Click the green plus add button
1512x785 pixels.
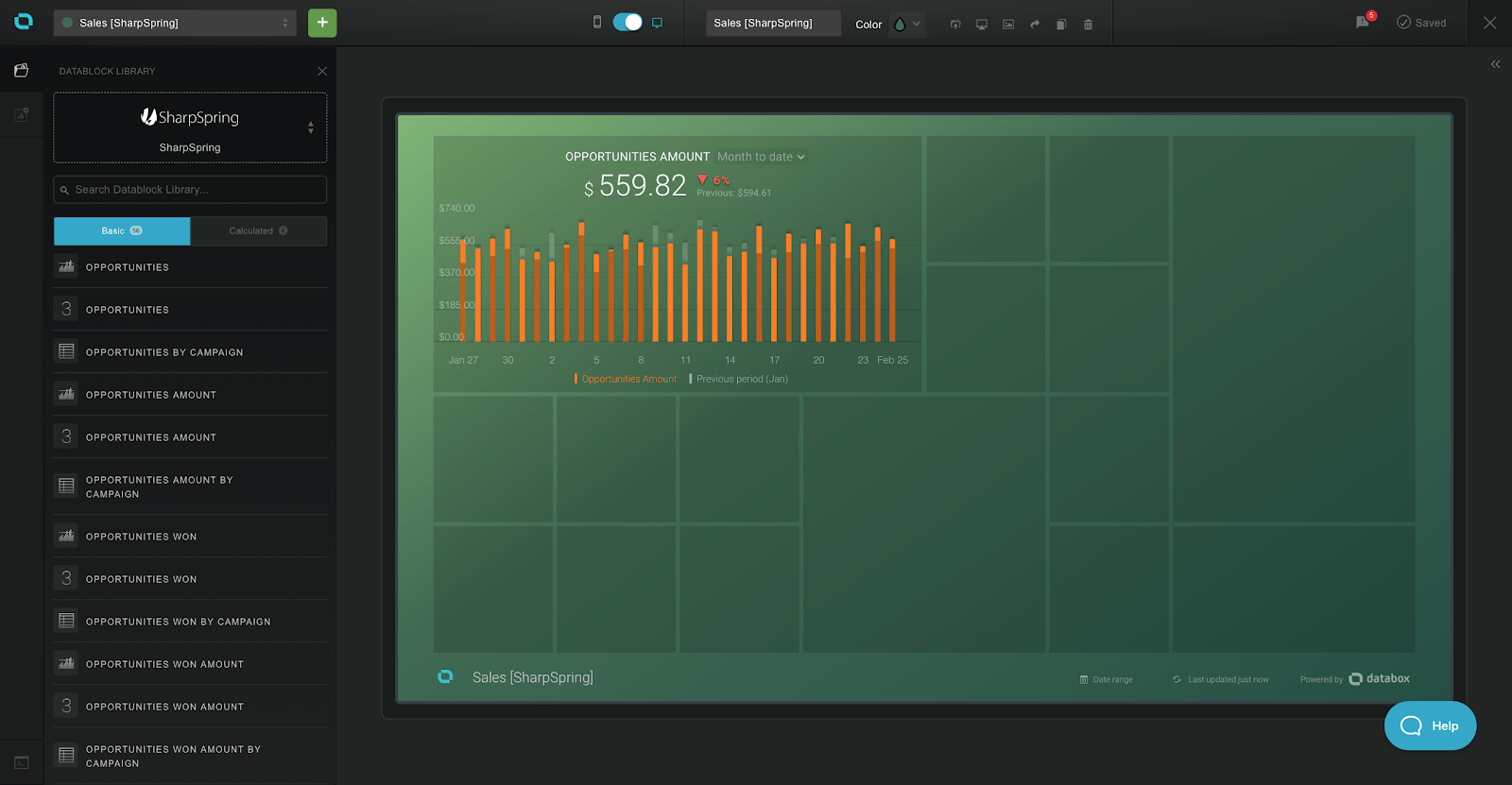(x=322, y=23)
